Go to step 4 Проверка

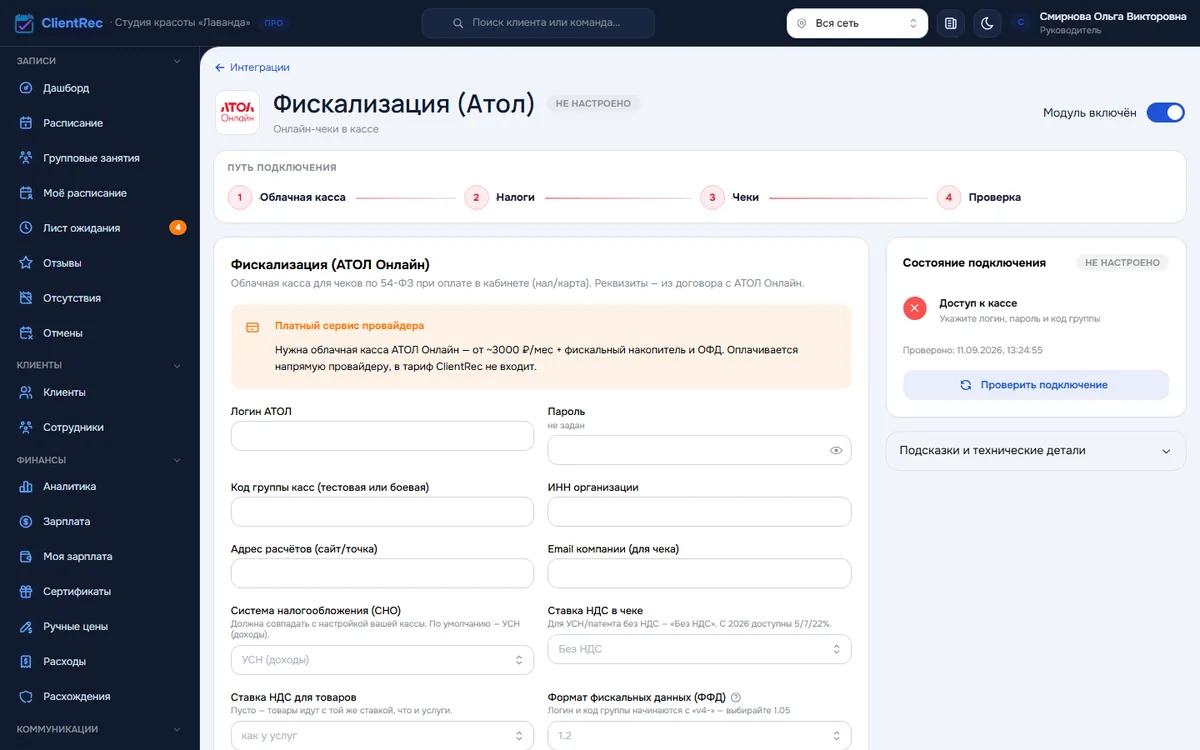point(979,197)
